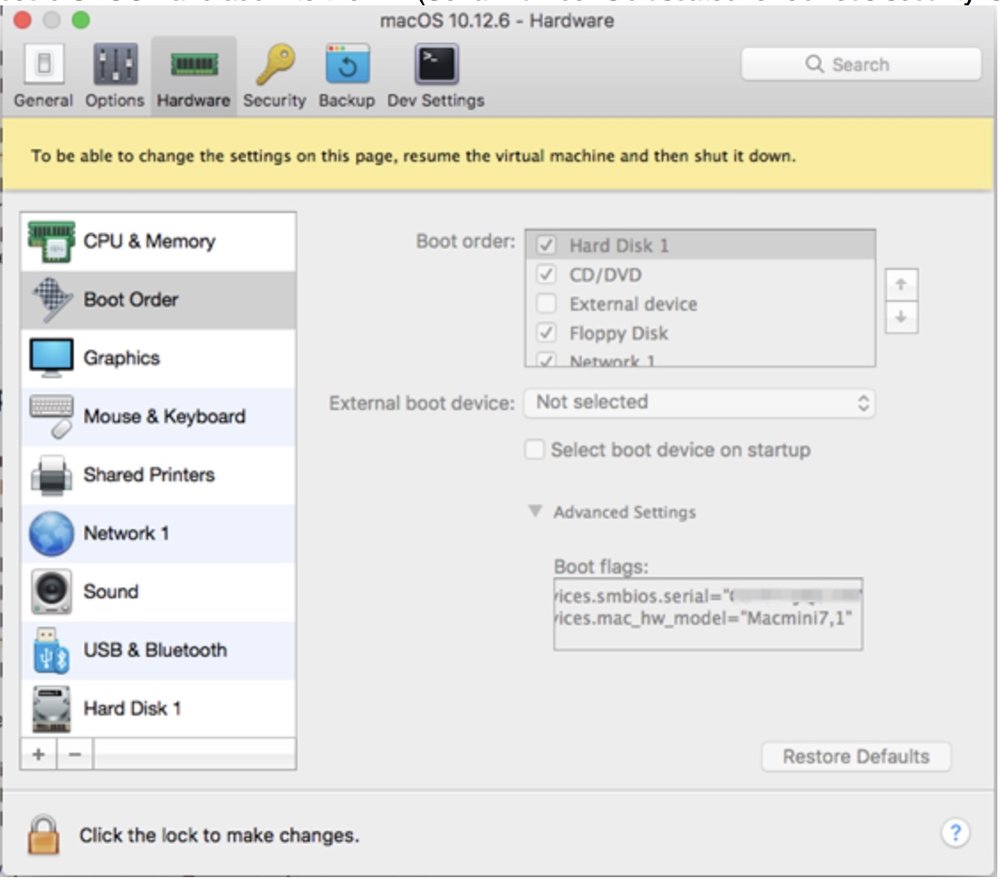Viewport: 1000px width, 886px height.
Task: Click the lock icon to make changes
Action: point(43,834)
